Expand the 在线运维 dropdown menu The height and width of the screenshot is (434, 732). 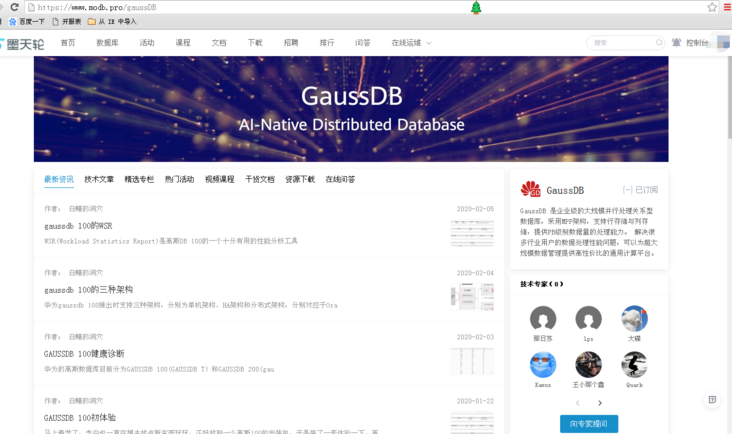pos(411,42)
